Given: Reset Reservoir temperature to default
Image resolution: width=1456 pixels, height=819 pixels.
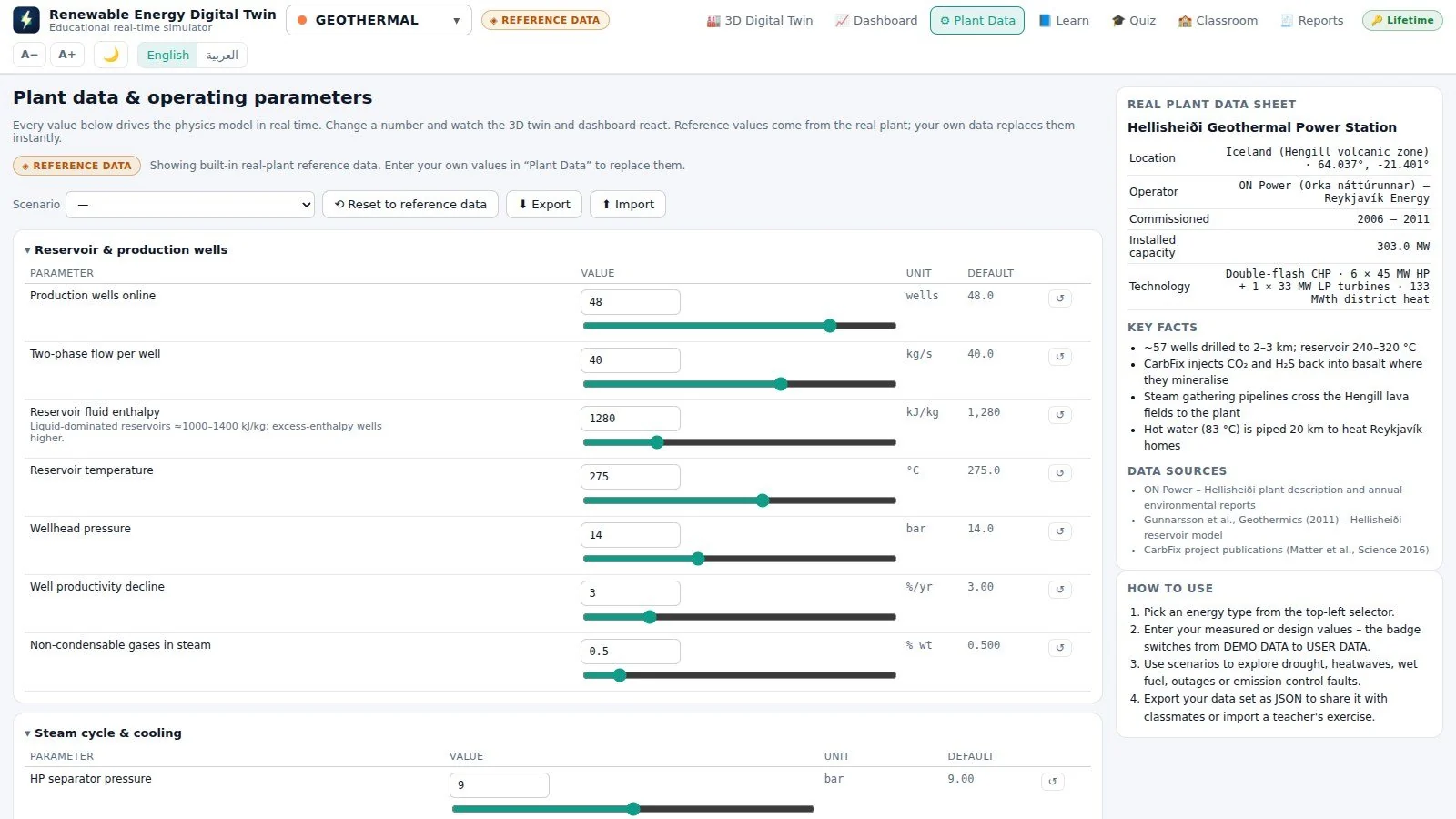Looking at the screenshot, I should (1060, 473).
